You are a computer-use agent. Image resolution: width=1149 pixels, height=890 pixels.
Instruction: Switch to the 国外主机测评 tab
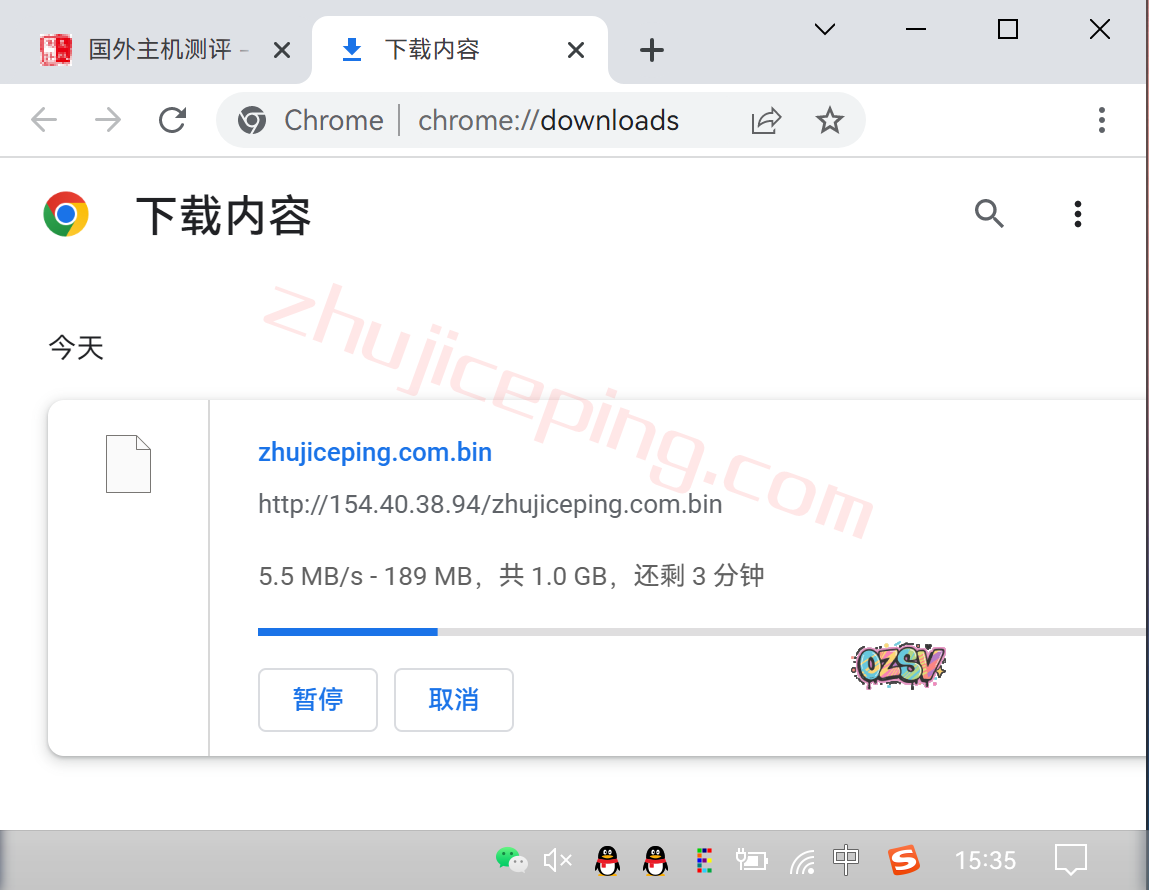(x=160, y=50)
